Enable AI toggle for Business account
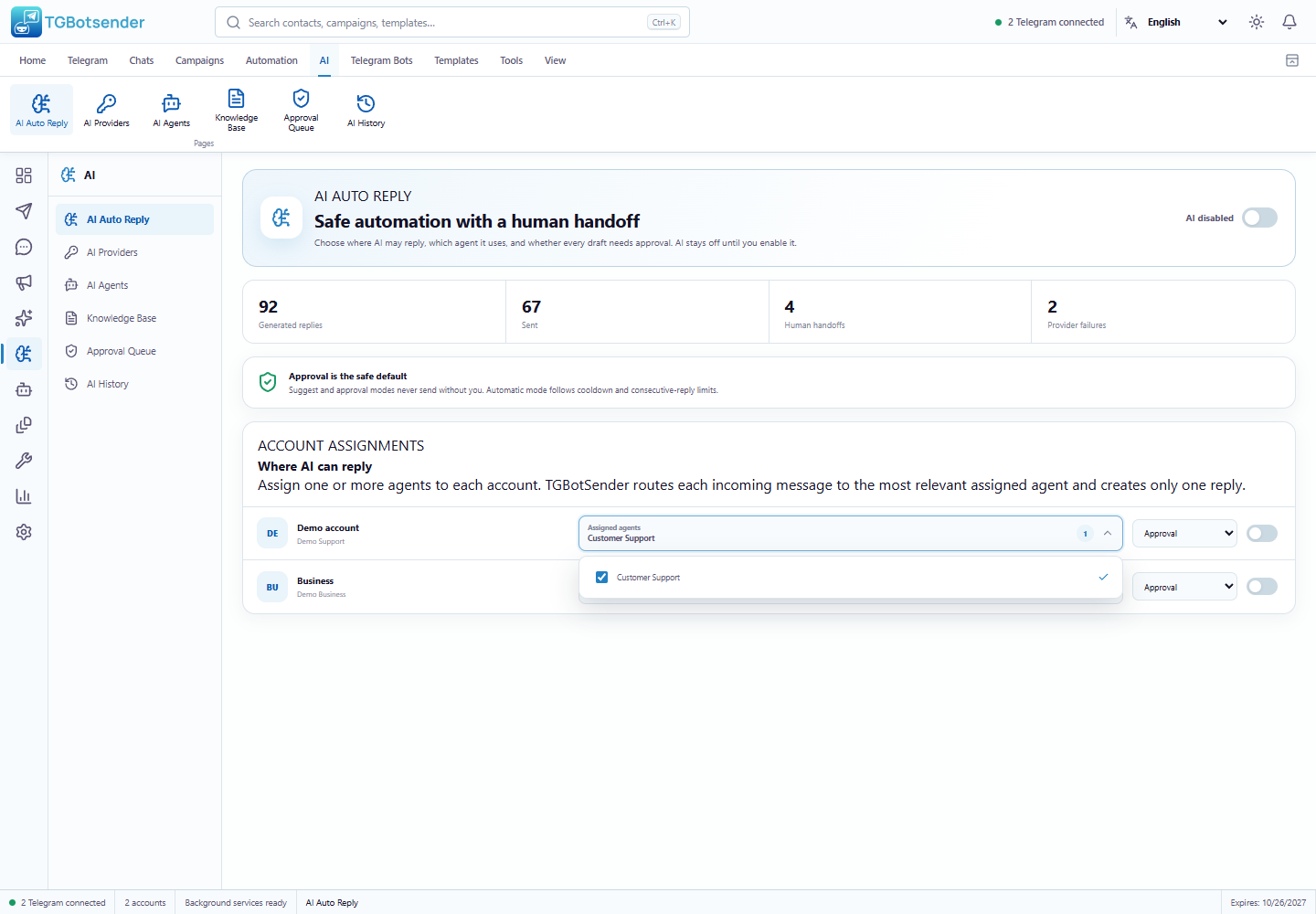 pyautogui.click(x=1262, y=587)
